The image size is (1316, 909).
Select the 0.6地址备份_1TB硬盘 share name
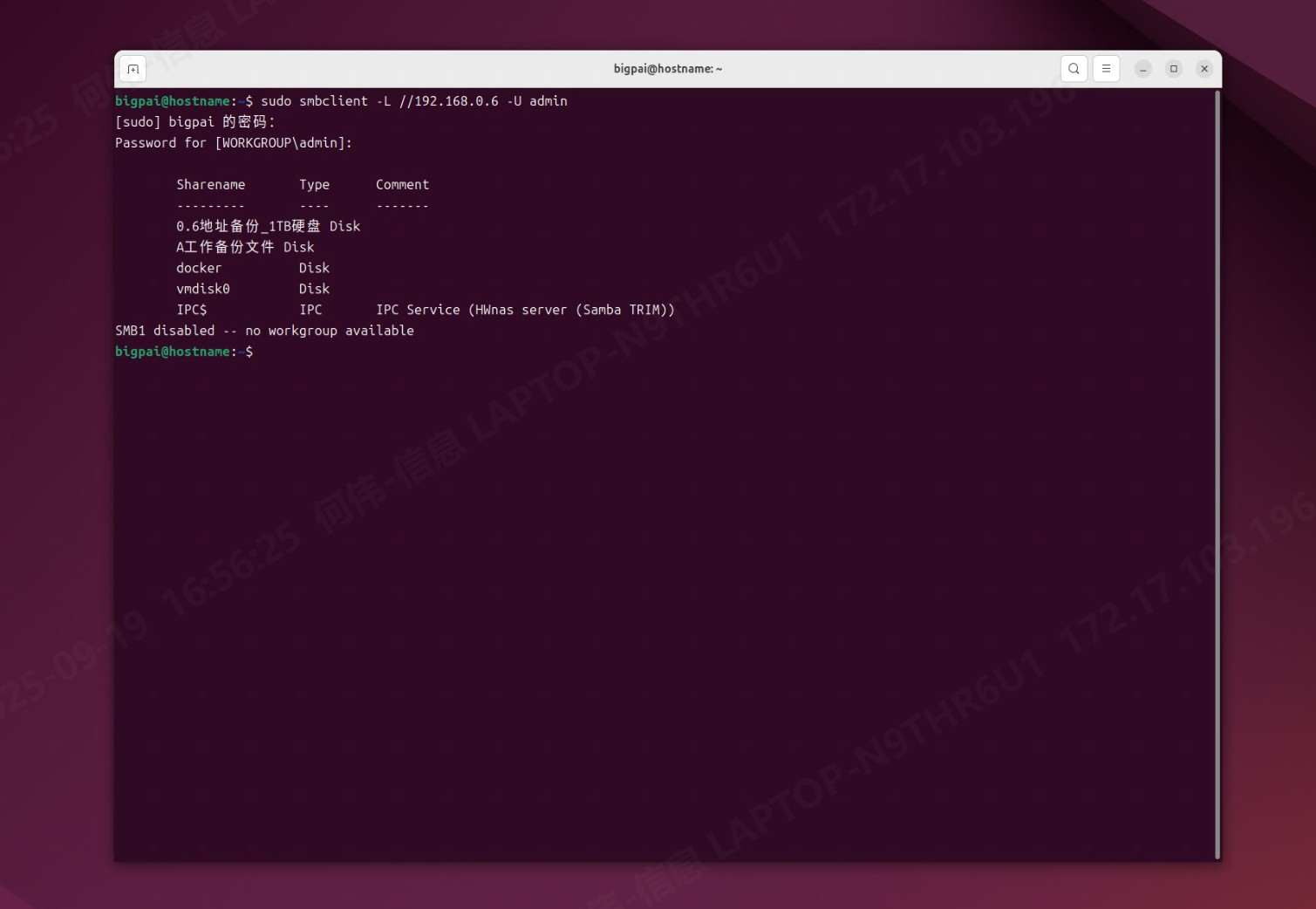[x=249, y=226]
